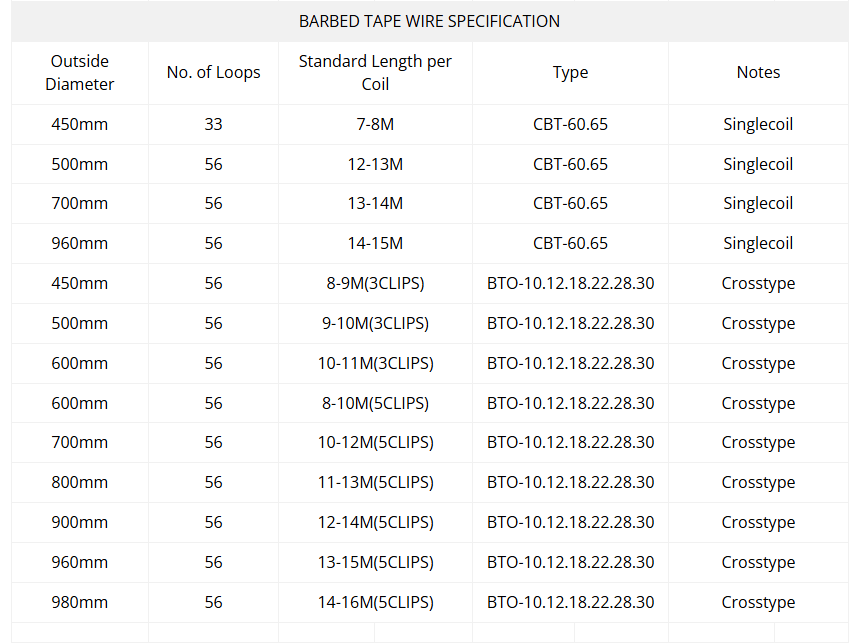Click the Standard Length per Coil header
The height and width of the screenshot is (643, 859).
pos(375,72)
